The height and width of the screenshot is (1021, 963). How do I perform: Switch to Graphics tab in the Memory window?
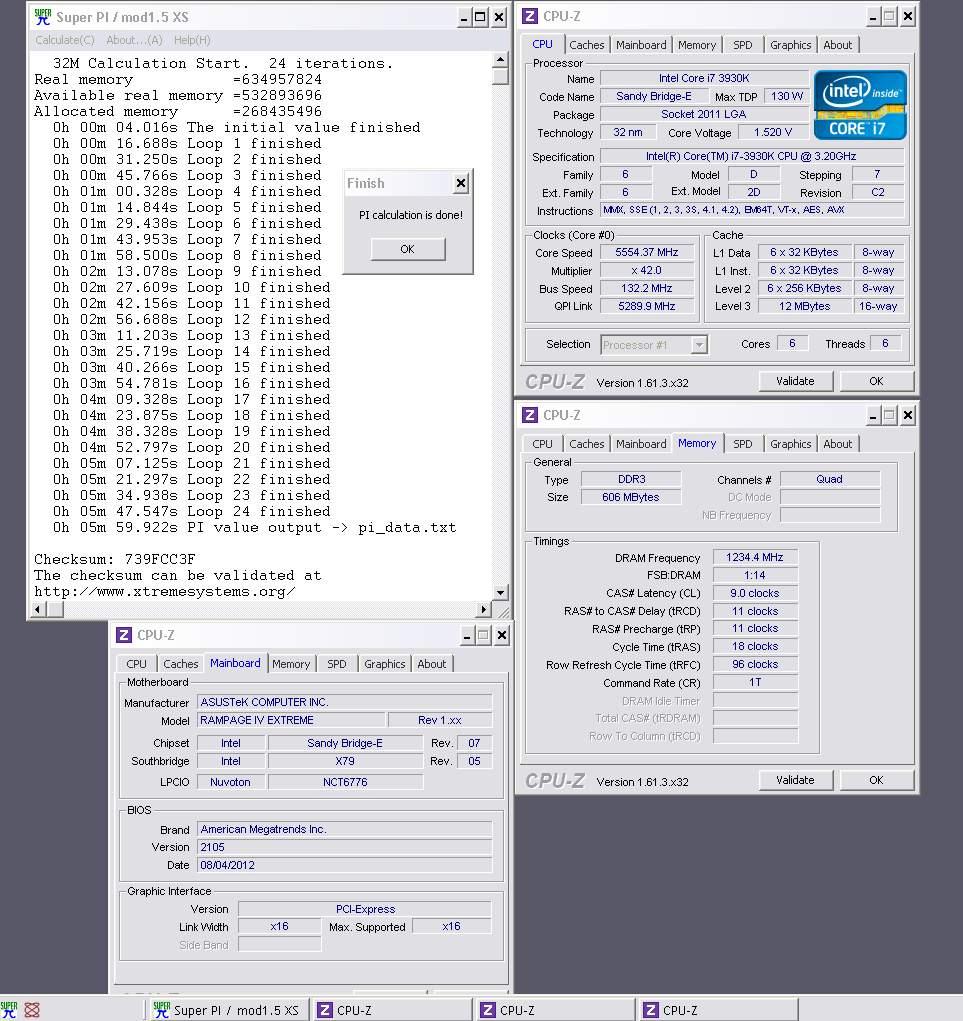coord(790,444)
